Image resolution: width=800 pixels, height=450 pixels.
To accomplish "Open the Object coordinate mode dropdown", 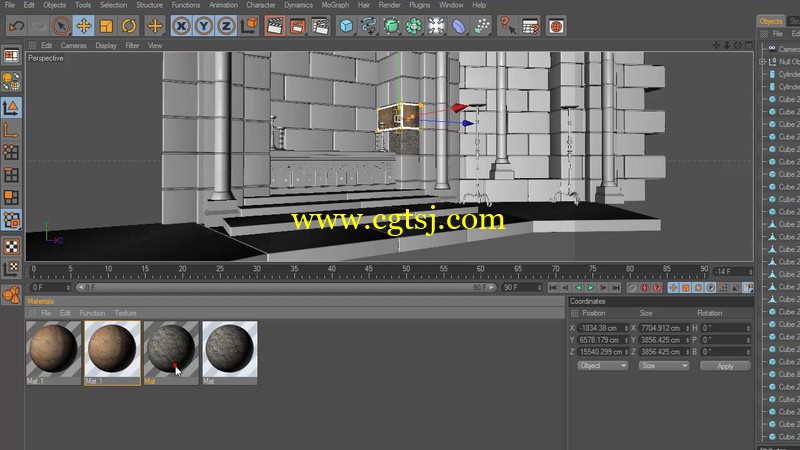I will (603, 366).
